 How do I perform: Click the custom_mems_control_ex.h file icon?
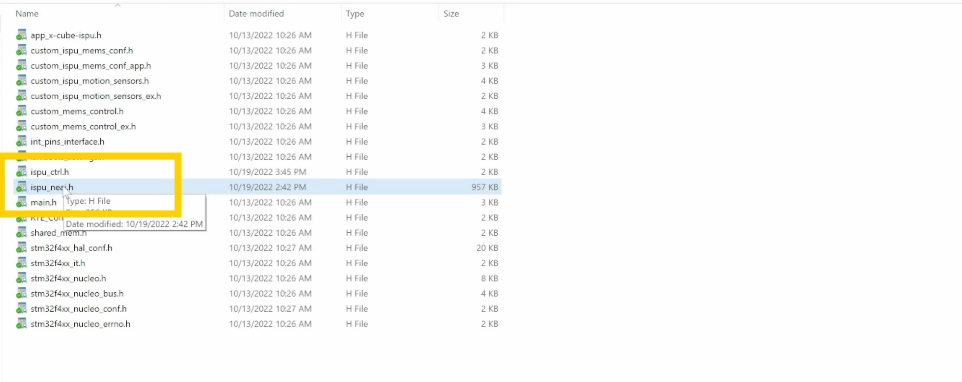click(x=21, y=126)
